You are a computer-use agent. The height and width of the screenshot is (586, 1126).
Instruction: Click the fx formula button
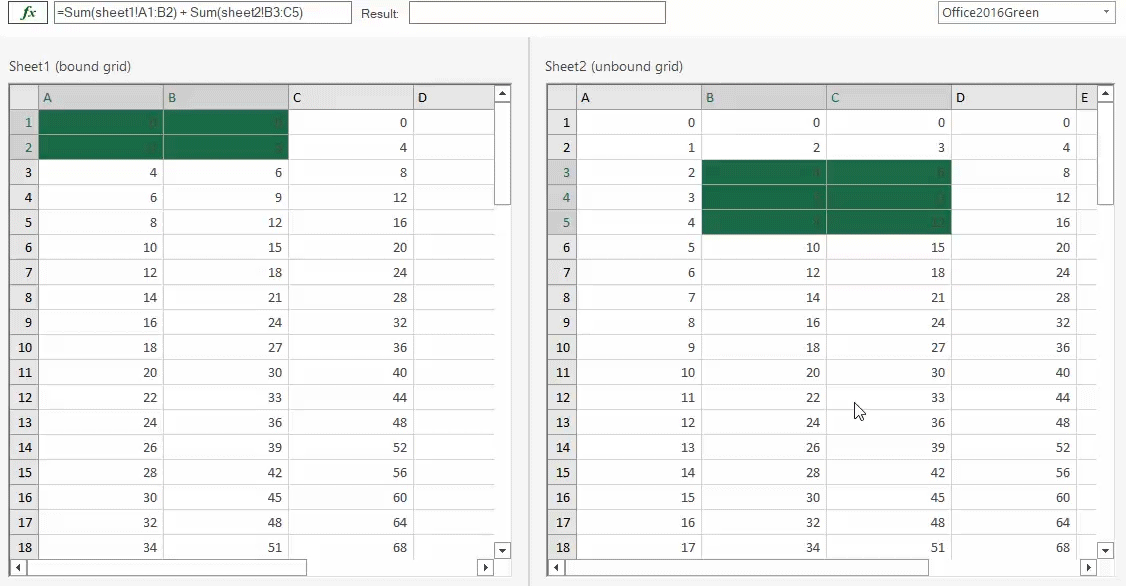click(x=28, y=12)
